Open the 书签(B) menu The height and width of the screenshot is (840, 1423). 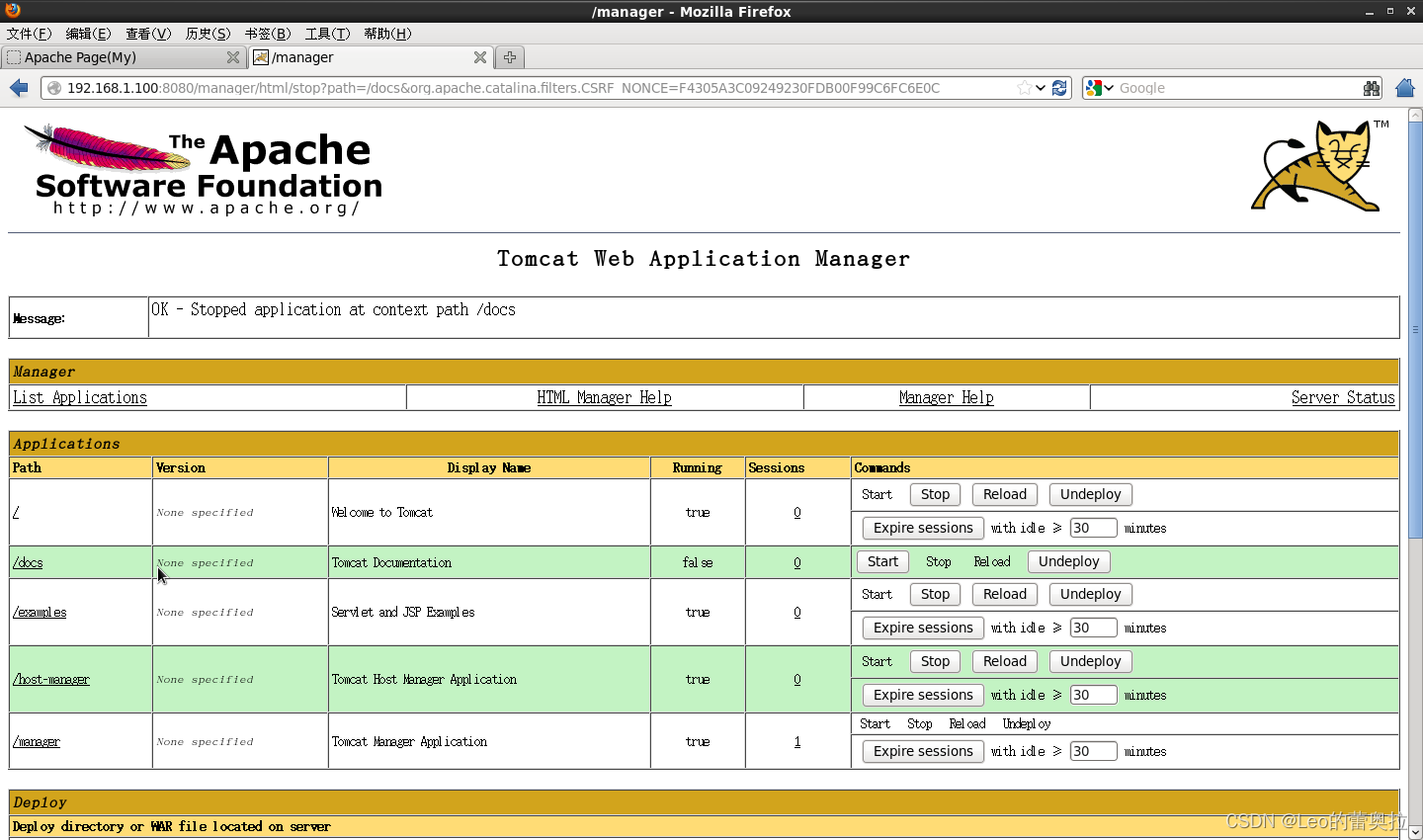click(268, 34)
